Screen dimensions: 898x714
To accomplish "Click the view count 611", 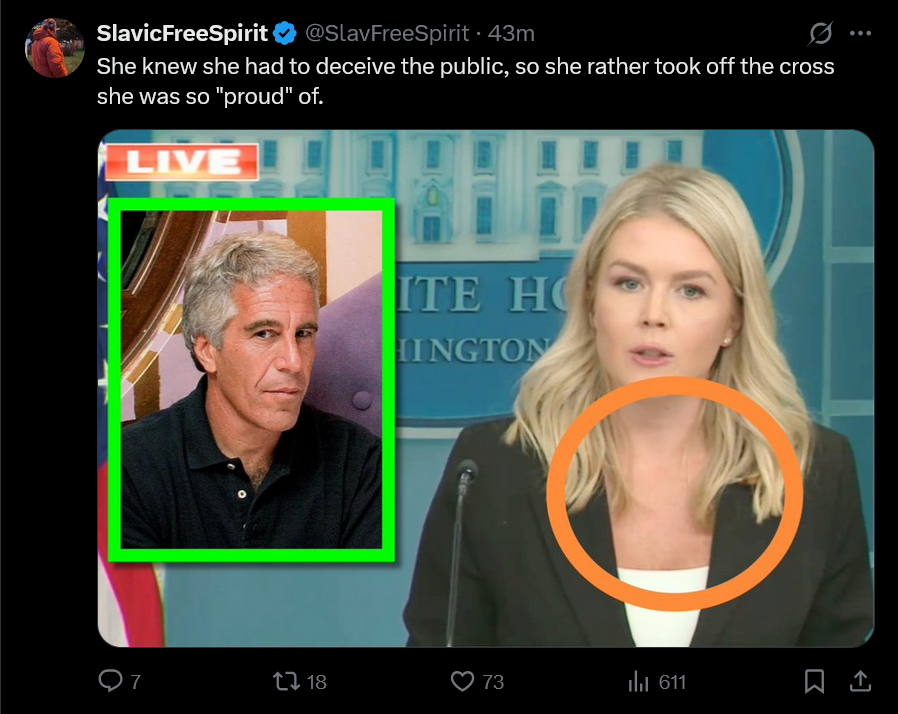I will click(672, 682).
